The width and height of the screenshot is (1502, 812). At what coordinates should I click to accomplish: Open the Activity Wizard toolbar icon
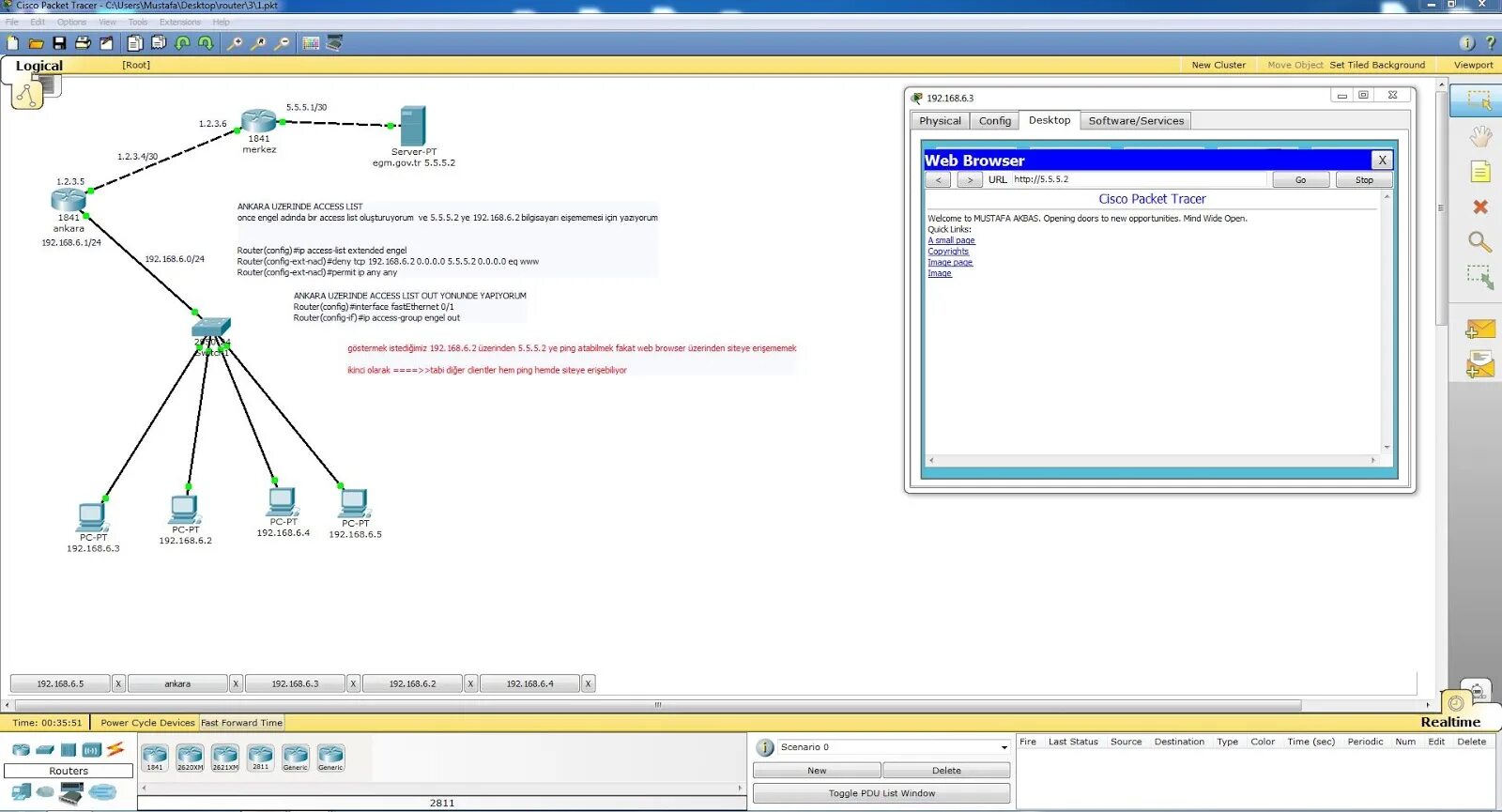pyautogui.click(x=106, y=43)
